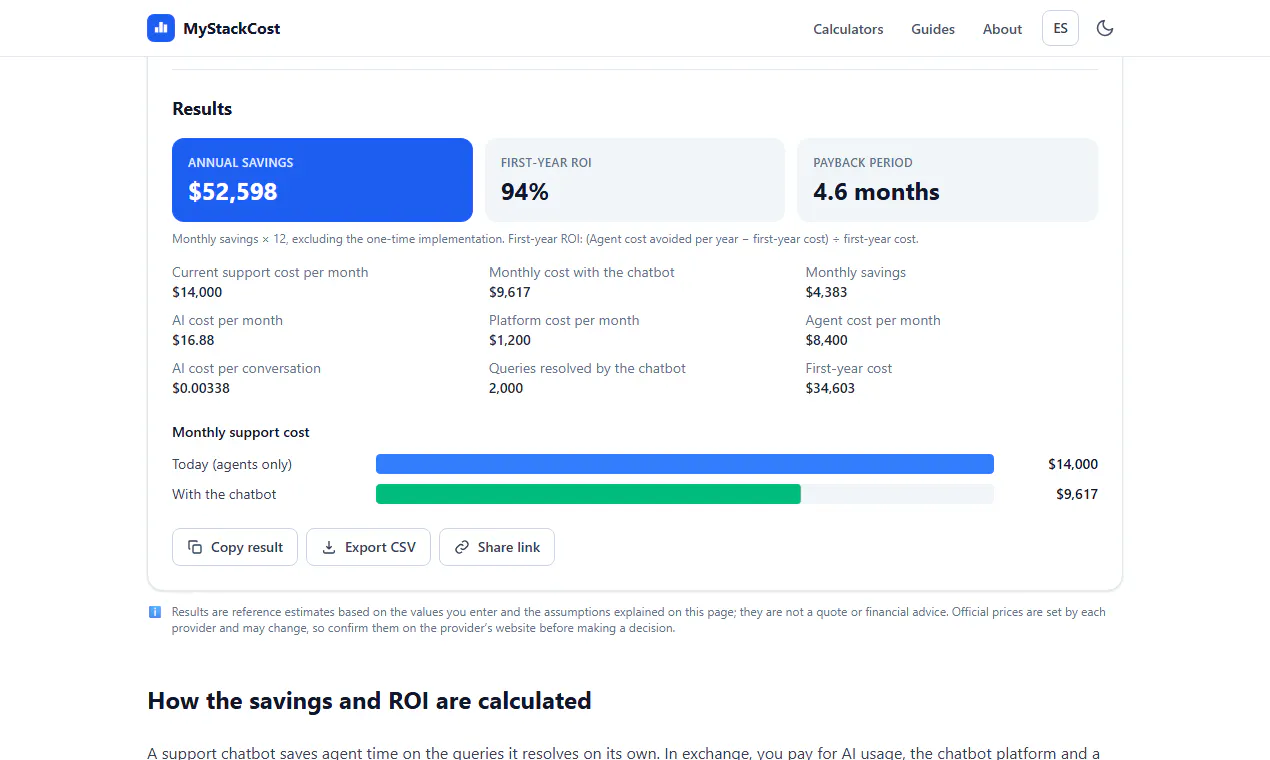1270x760 pixels.
Task: Click the $4,383 monthly savings value
Action: coord(827,292)
